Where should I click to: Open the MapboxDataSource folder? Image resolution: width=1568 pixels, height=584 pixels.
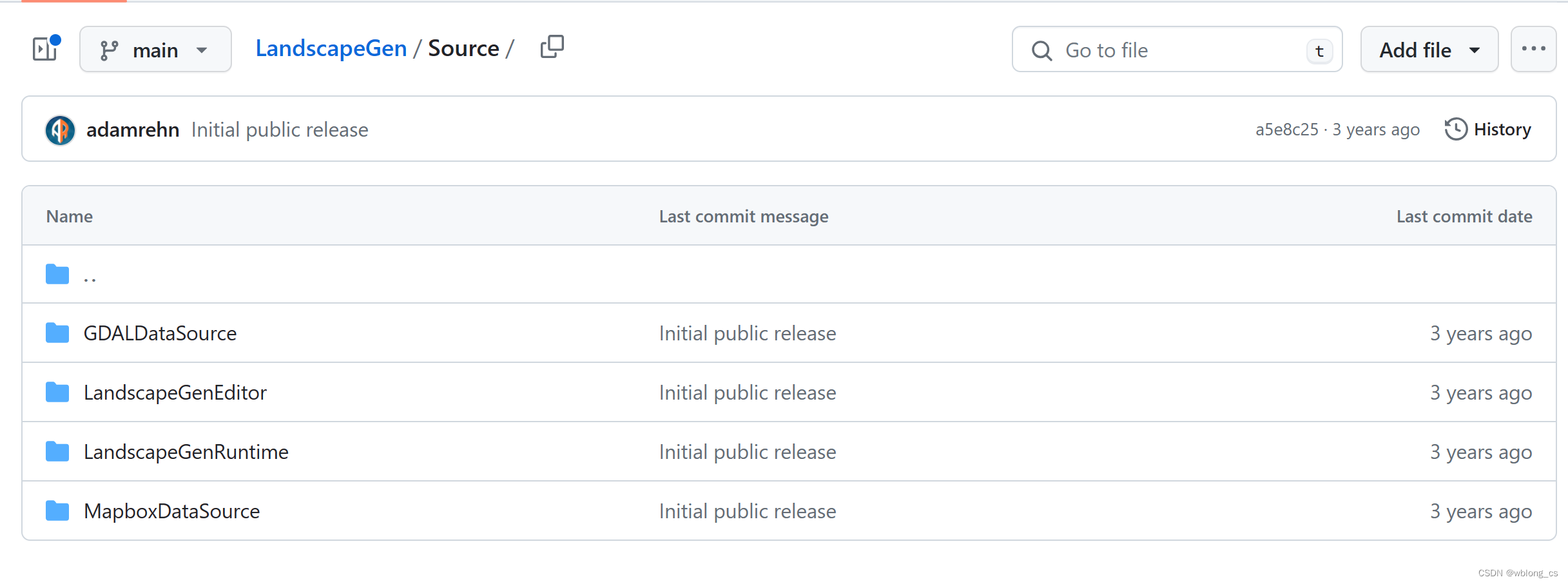pyautogui.click(x=171, y=511)
